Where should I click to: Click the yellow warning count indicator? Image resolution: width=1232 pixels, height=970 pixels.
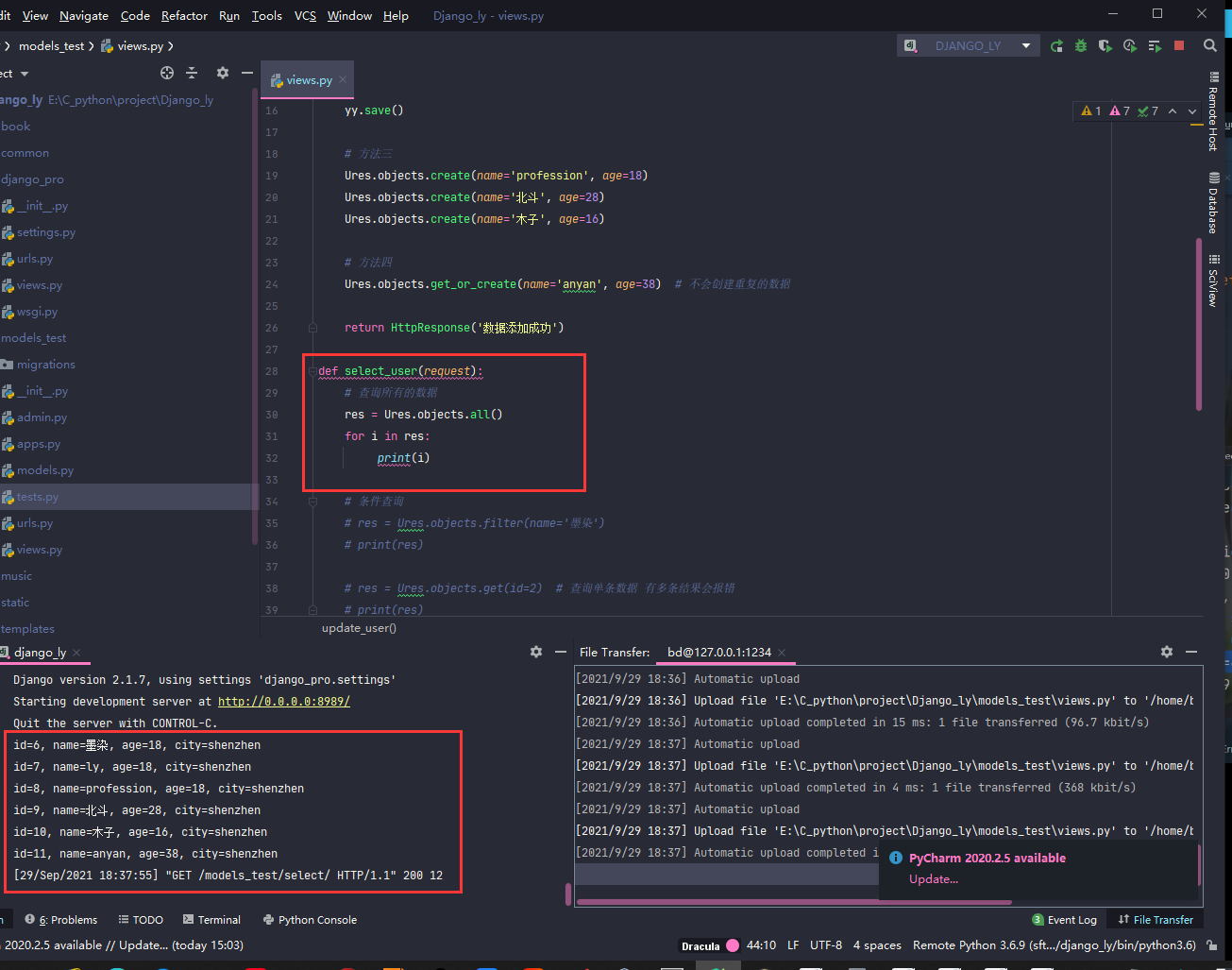[x=1091, y=111]
